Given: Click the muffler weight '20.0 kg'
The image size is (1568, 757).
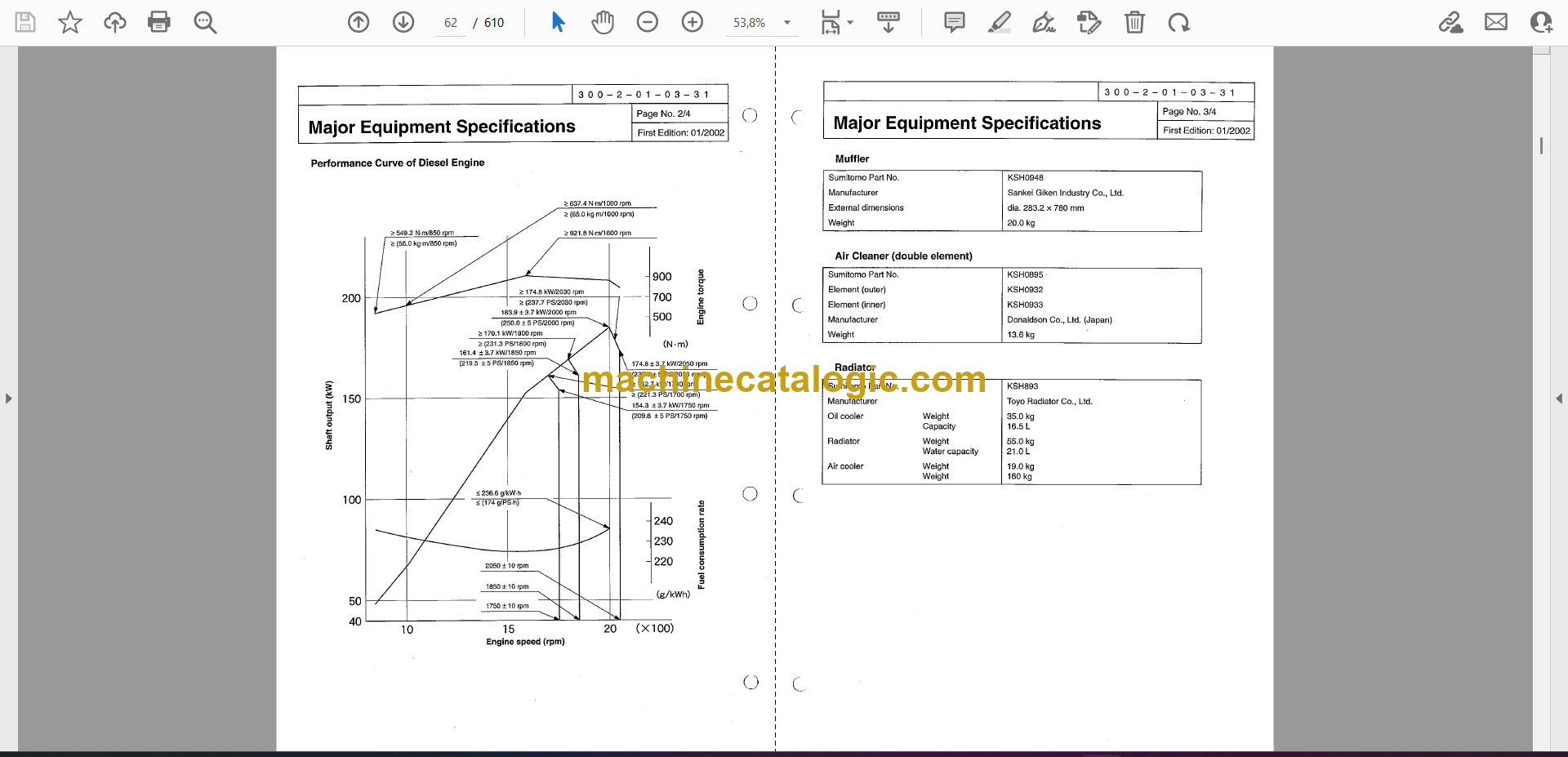Looking at the screenshot, I should 1021,223.
